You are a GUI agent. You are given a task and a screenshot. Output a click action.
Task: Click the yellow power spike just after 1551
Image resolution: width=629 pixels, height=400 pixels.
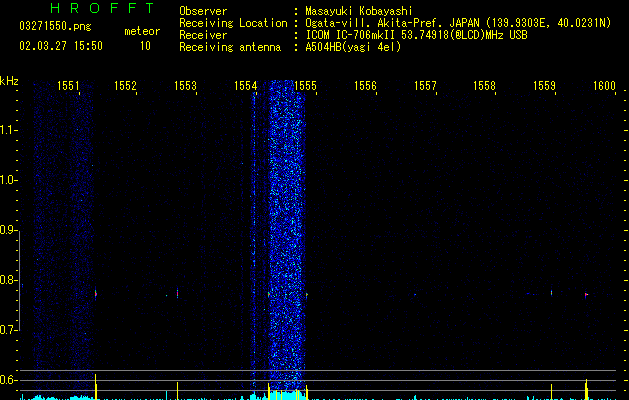(95, 386)
